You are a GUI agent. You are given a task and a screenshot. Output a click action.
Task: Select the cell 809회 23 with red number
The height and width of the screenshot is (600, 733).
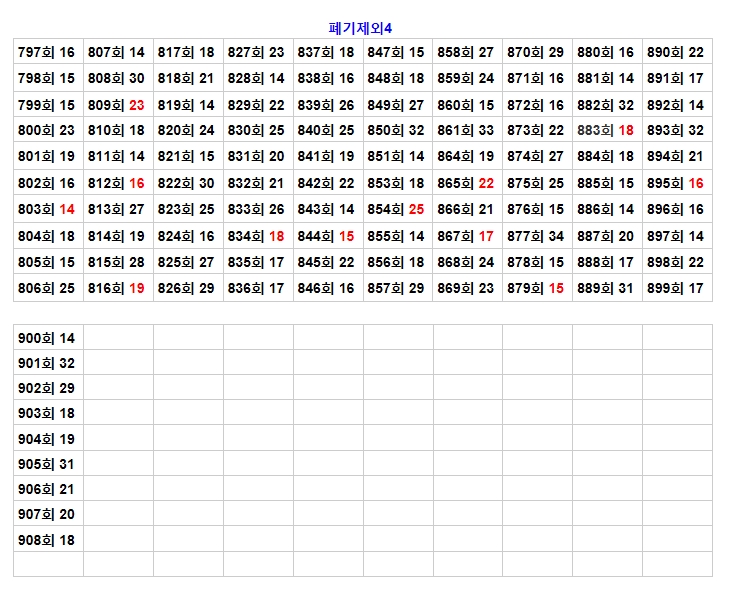pos(117,105)
